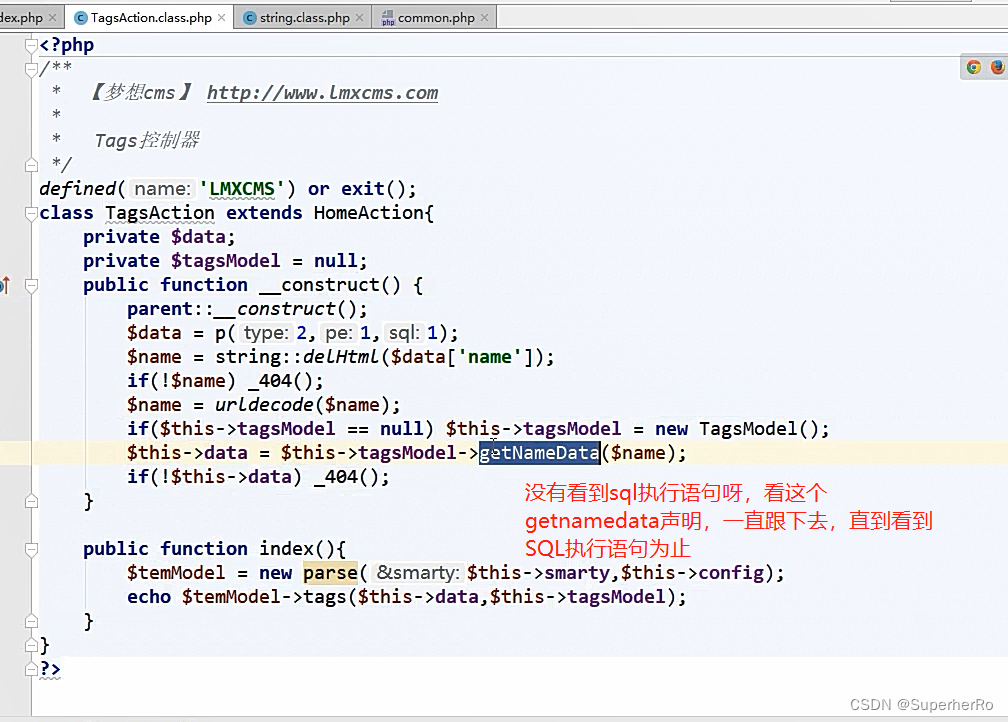1008x722 pixels.
Task: Collapse the TagsAction class fold
Action: coord(31,213)
